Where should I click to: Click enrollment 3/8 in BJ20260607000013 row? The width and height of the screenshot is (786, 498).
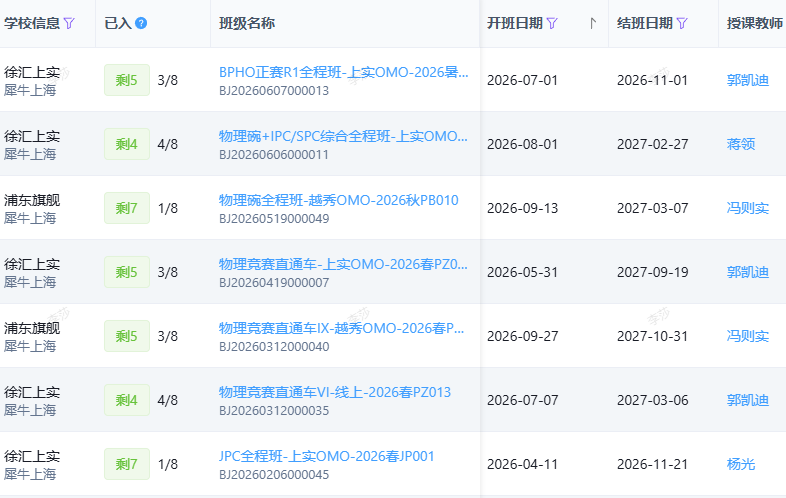(x=167, y=80)
